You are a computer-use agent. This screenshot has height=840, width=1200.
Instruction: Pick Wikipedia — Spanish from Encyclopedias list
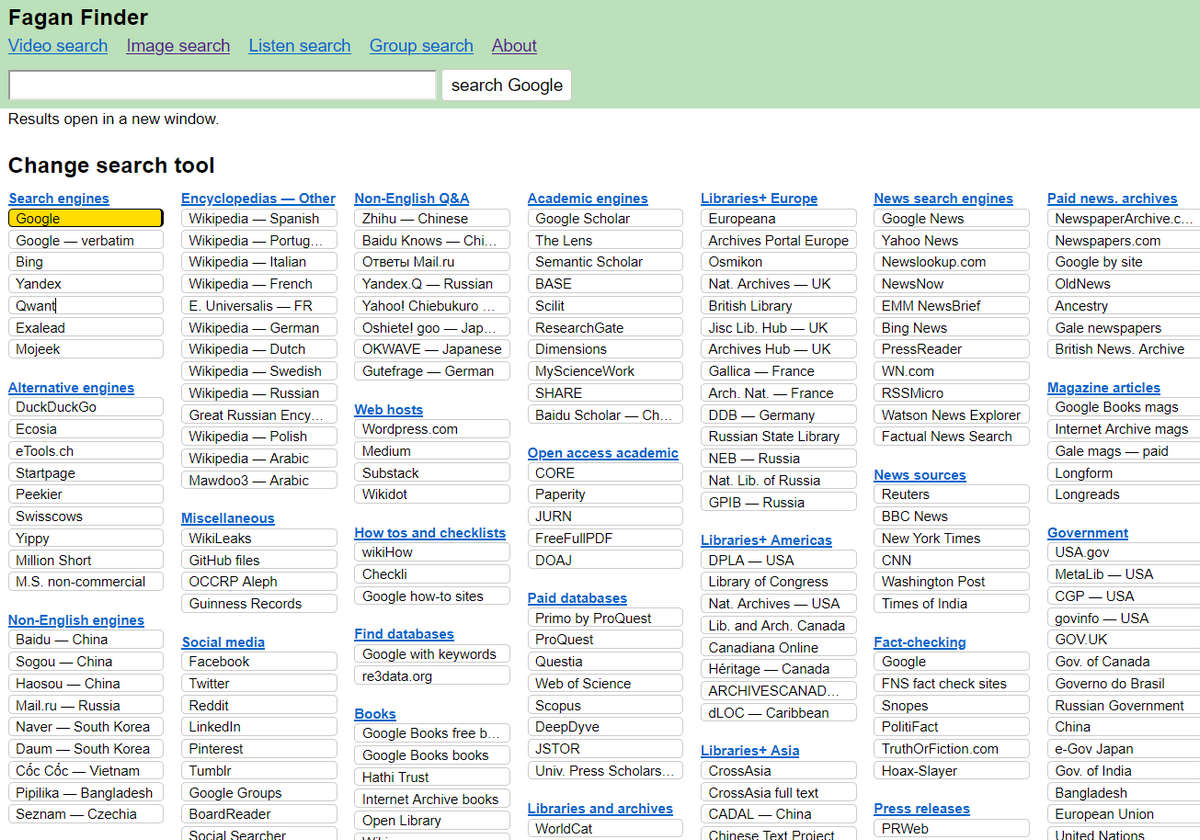point(259,218)
